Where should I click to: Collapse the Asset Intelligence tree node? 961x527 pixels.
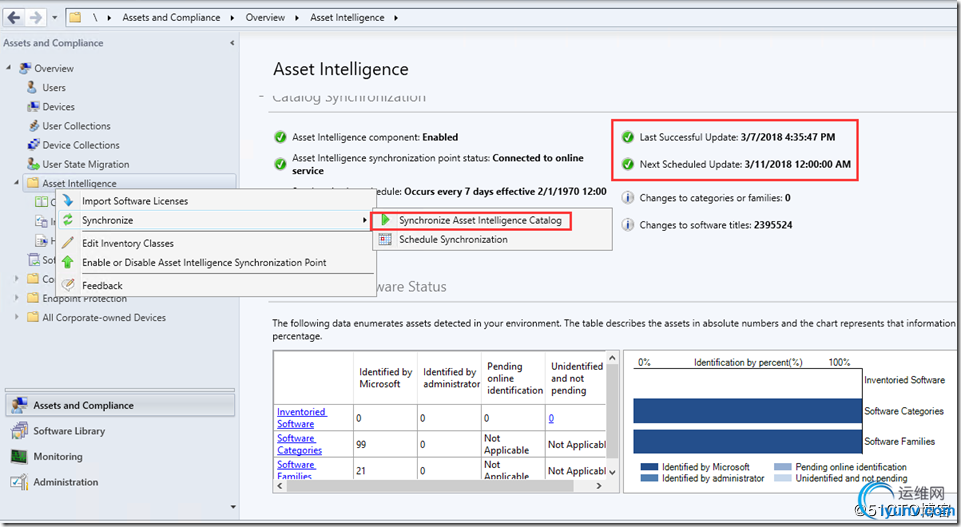(16, 183)
